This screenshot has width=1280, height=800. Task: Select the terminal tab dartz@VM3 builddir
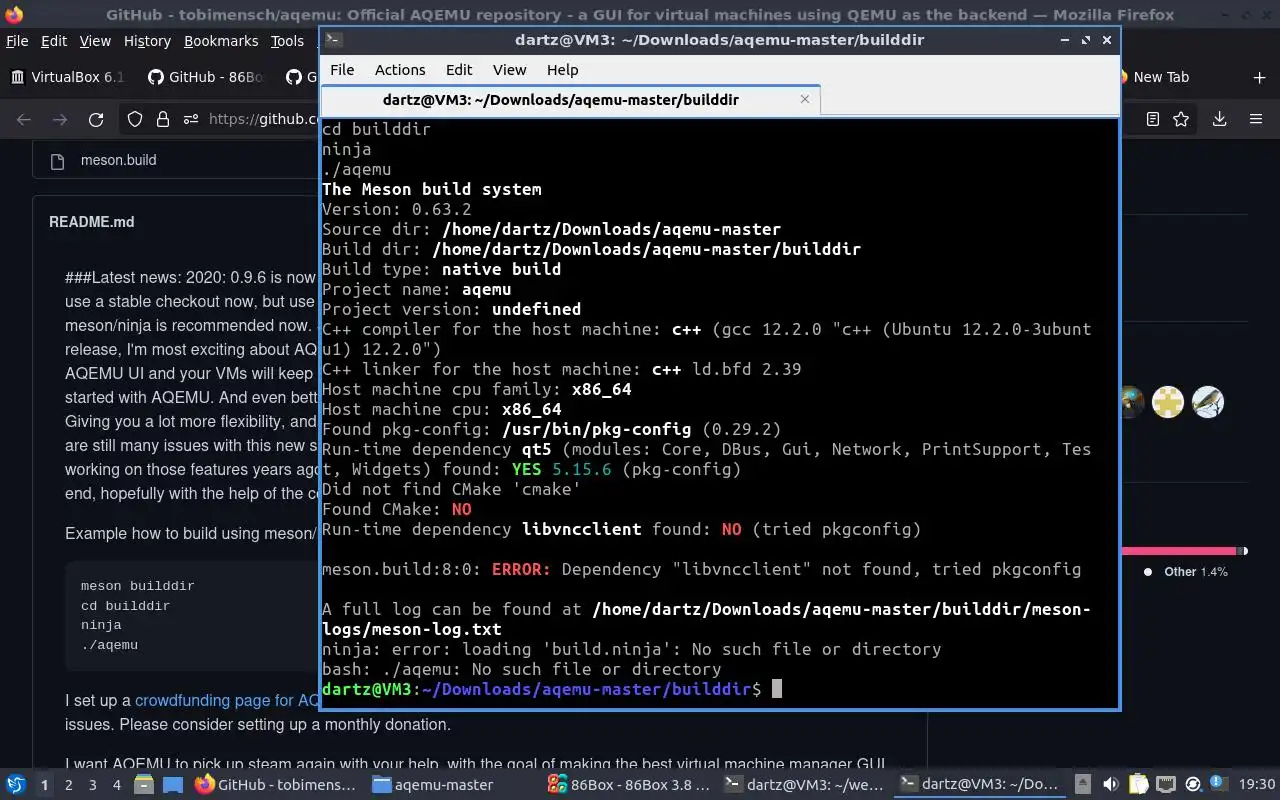(x=570, y=100)
